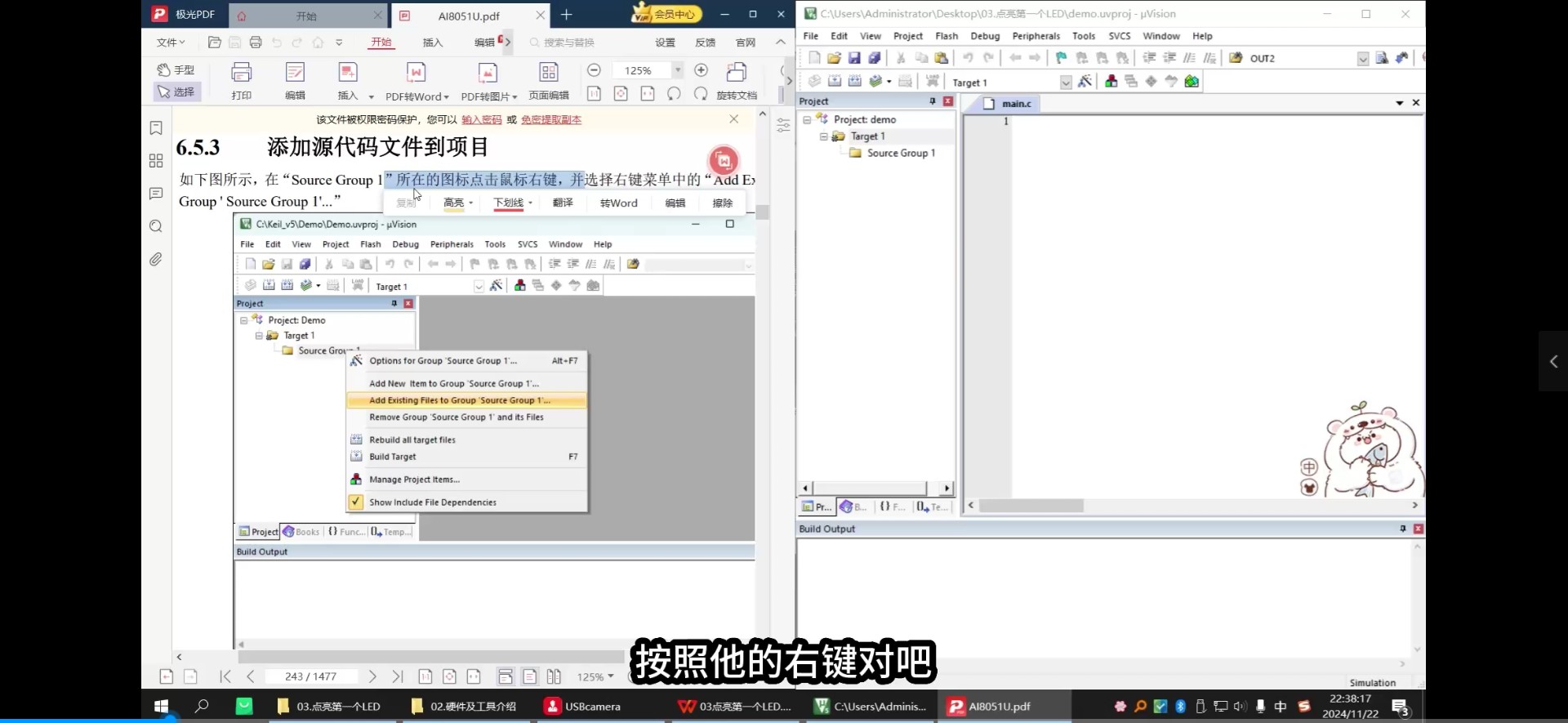Toggle auto-hide pin on Build Output panel

tap(1403, 529)
